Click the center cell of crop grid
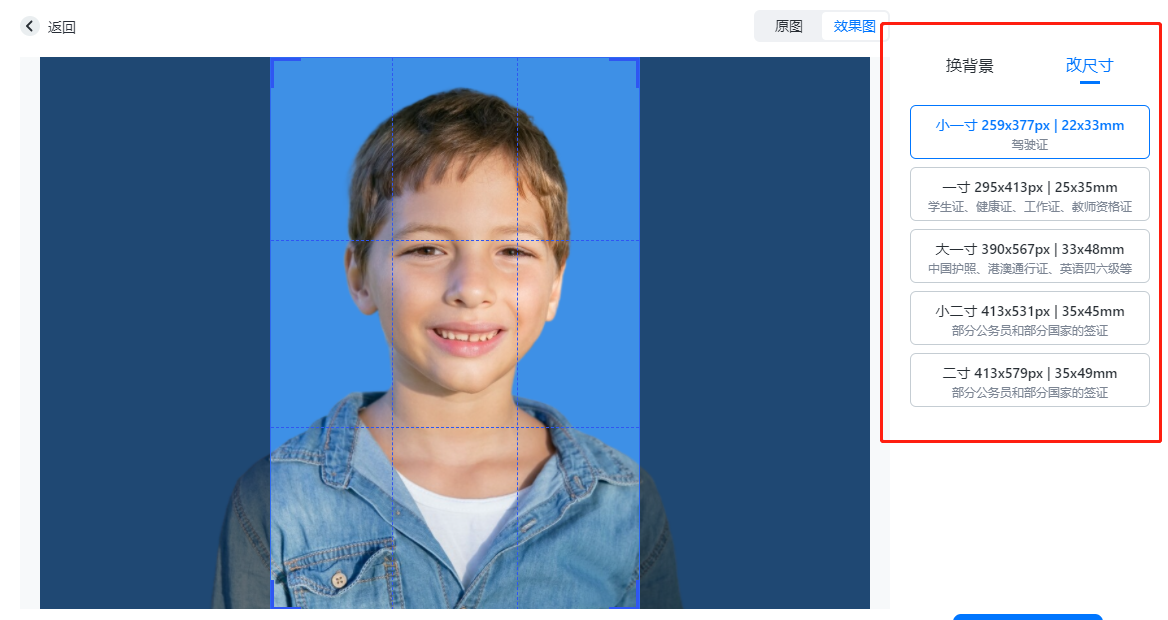Screen dimensions: 1168x620 [455, 334]
